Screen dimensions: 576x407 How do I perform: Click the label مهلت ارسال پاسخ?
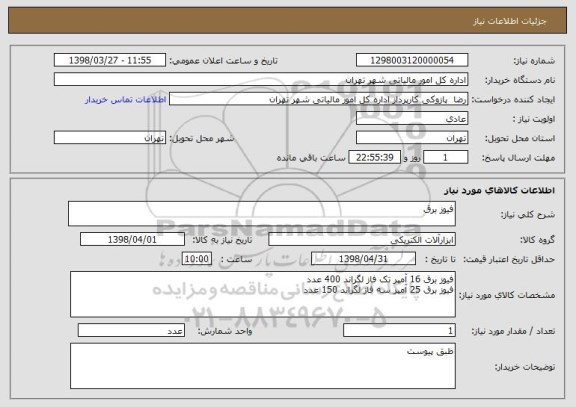(518, 158)
